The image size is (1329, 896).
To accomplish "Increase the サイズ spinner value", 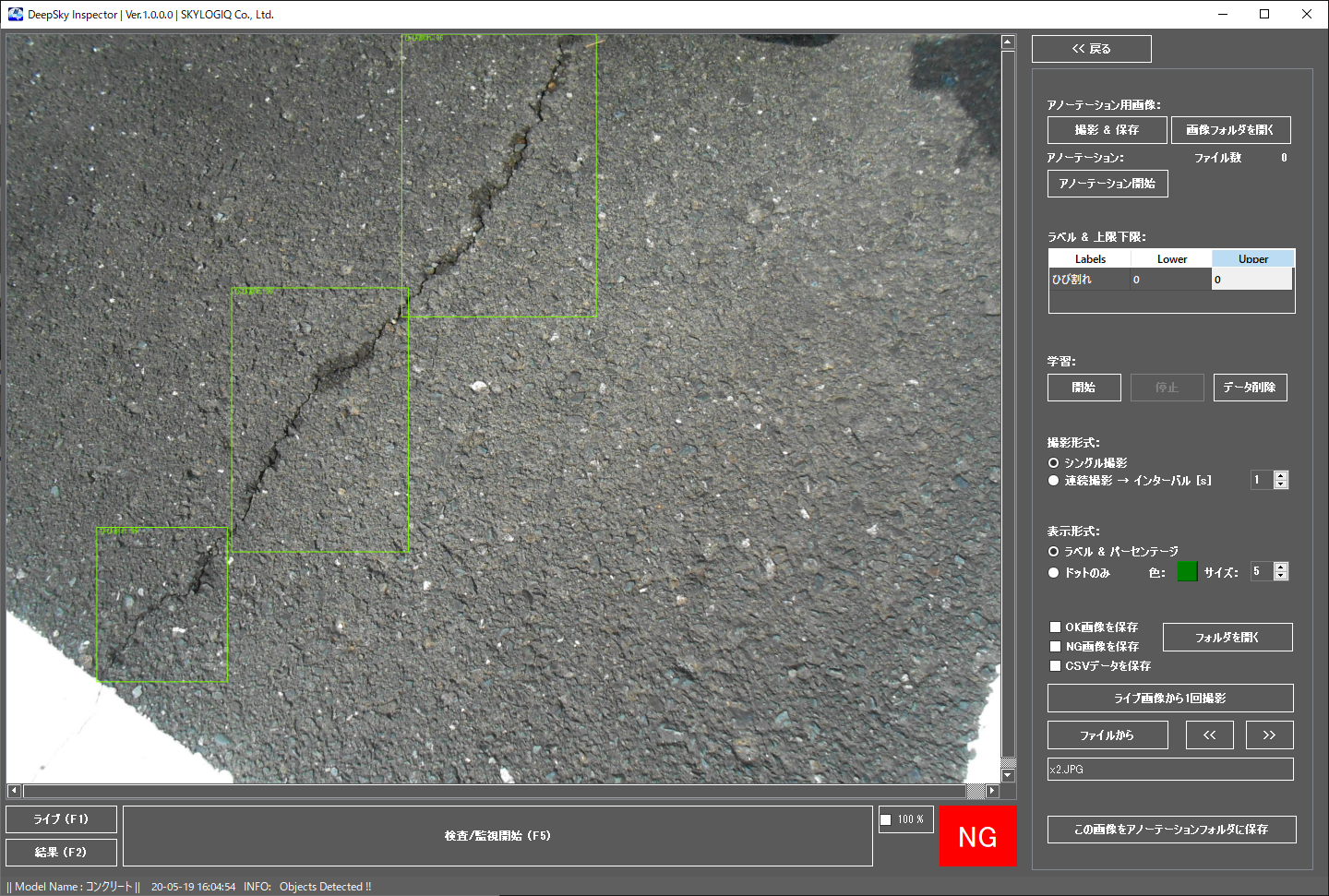I will coord(1280,567).
